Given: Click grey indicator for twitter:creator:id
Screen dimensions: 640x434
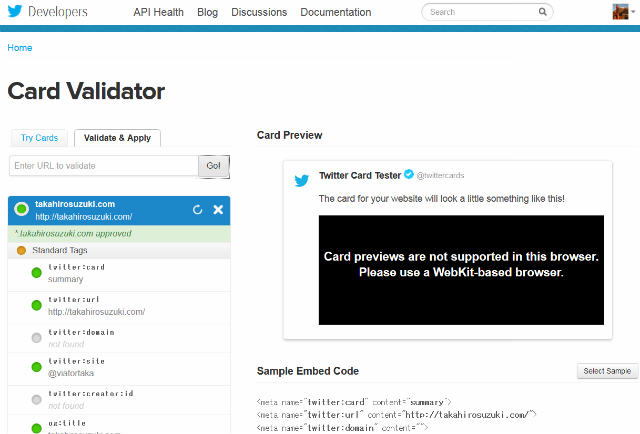Looking at the screenshot, I should tap(36, 399).
